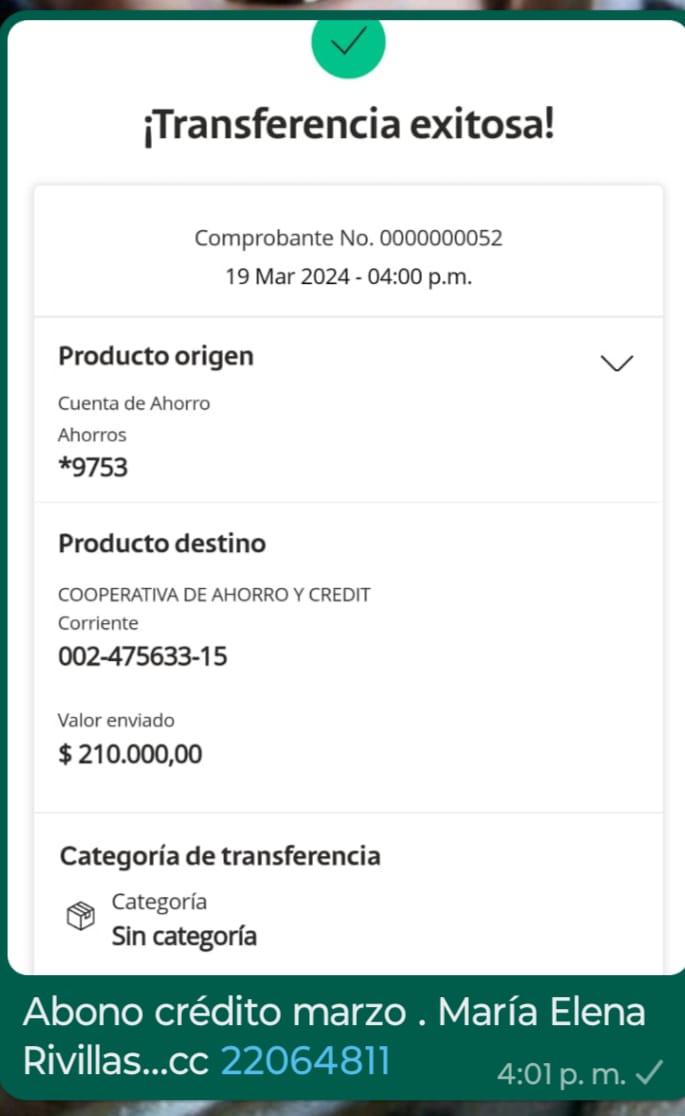The width and height of the screenshot is (685, 1116).
Task: Select the Comprobante No. 0000000052 text
Action: click(x=348, y=238)
